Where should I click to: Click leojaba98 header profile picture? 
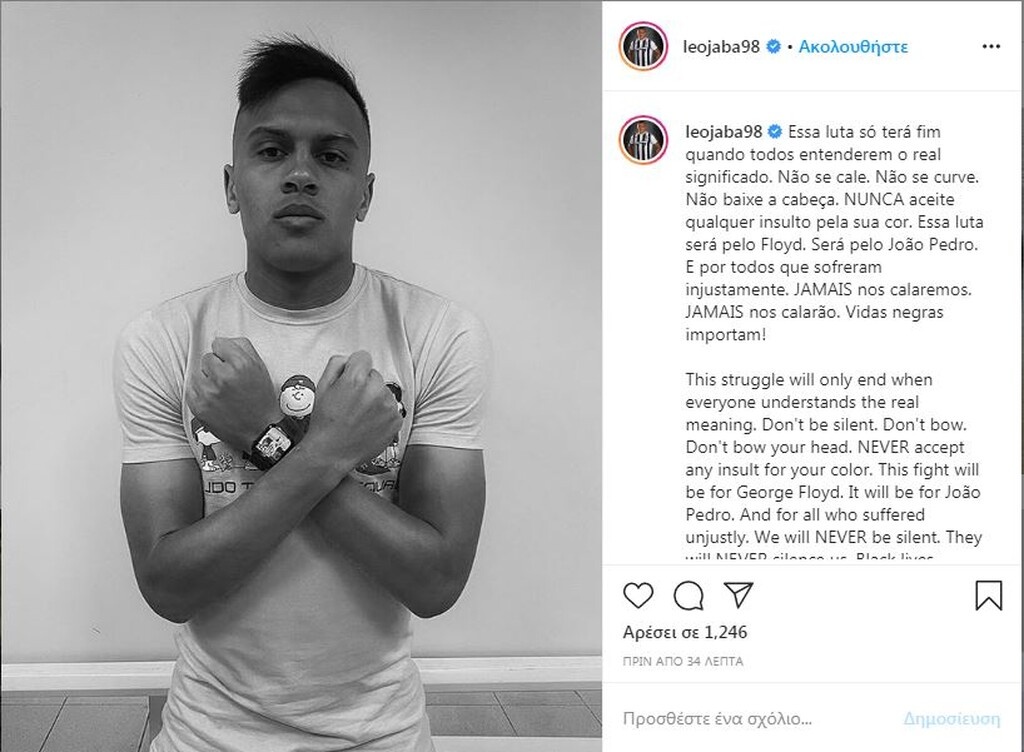point(643,46)
